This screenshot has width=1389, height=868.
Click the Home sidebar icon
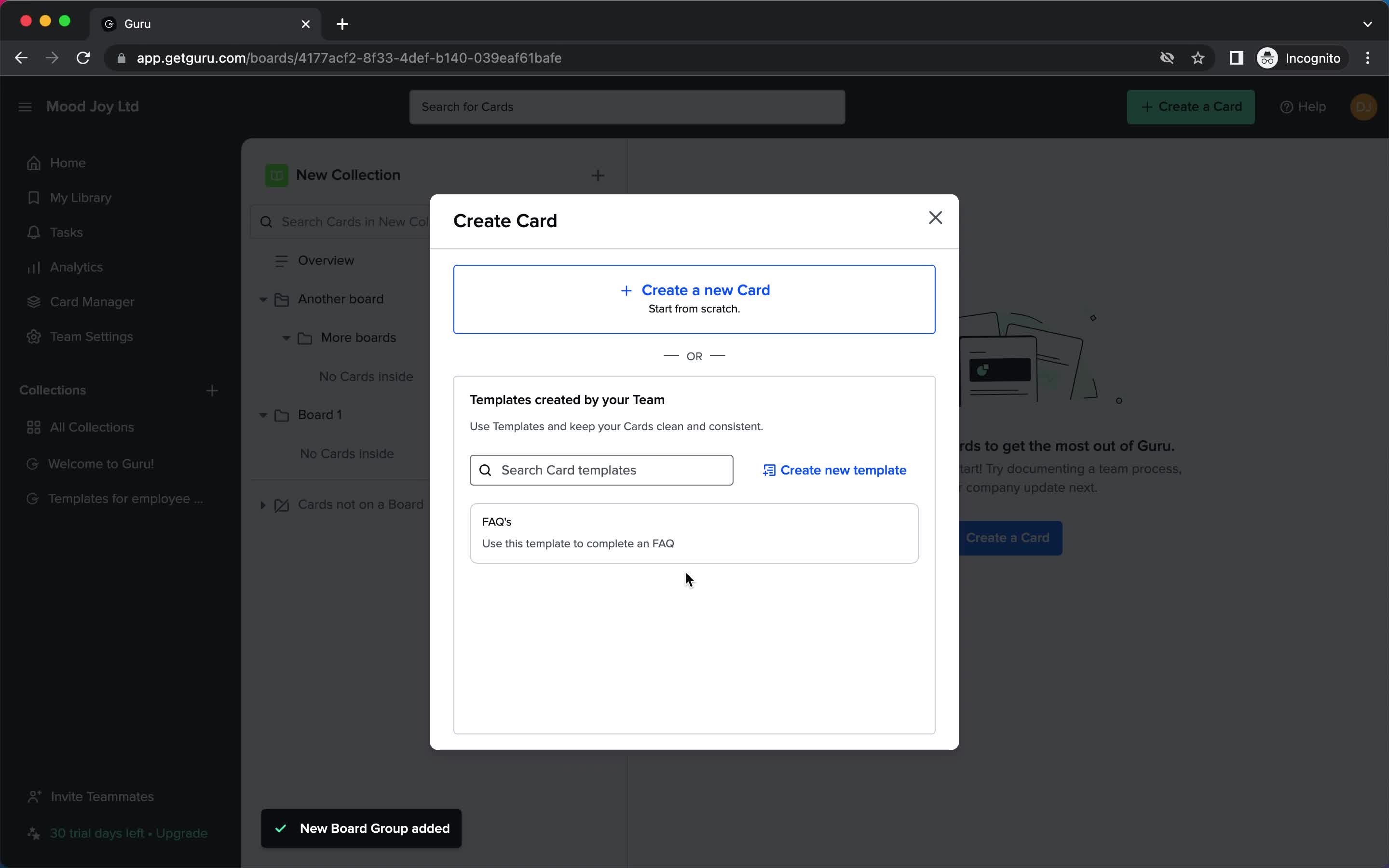point(33,163)
